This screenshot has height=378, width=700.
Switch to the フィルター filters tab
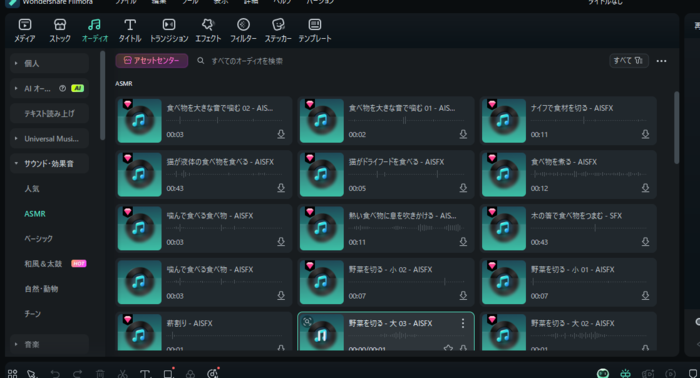pos(243,30)
